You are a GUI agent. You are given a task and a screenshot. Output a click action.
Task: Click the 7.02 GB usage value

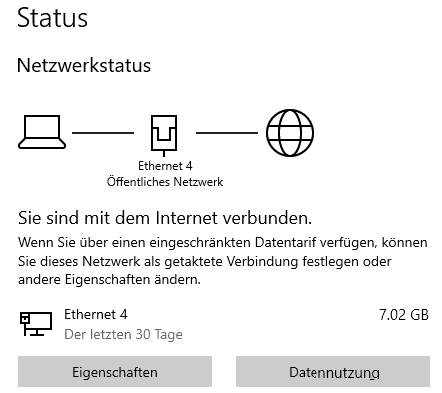404,315
